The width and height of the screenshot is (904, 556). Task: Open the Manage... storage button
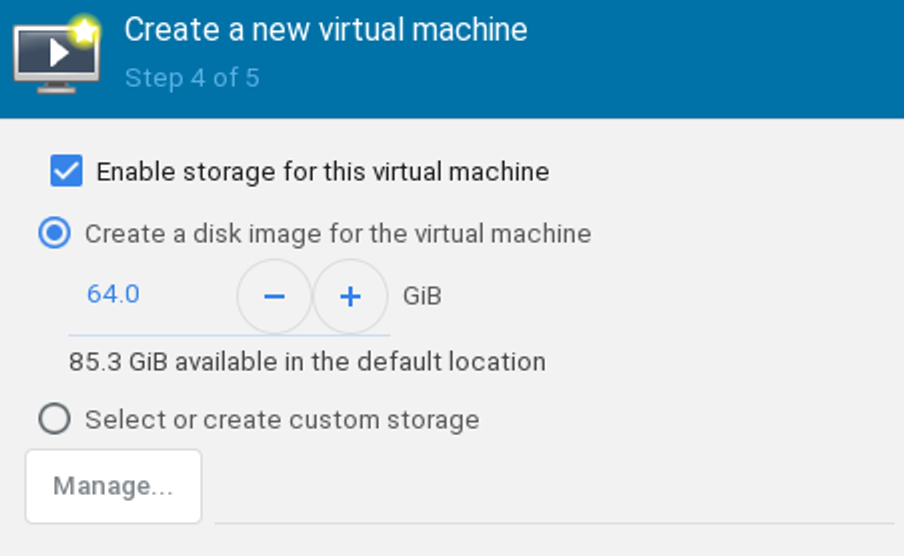click(x=114, y=486)
